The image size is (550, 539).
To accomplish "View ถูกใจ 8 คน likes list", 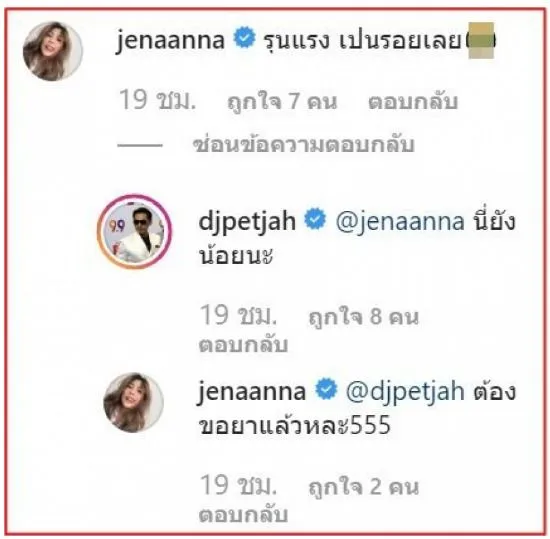I will 364,317.
